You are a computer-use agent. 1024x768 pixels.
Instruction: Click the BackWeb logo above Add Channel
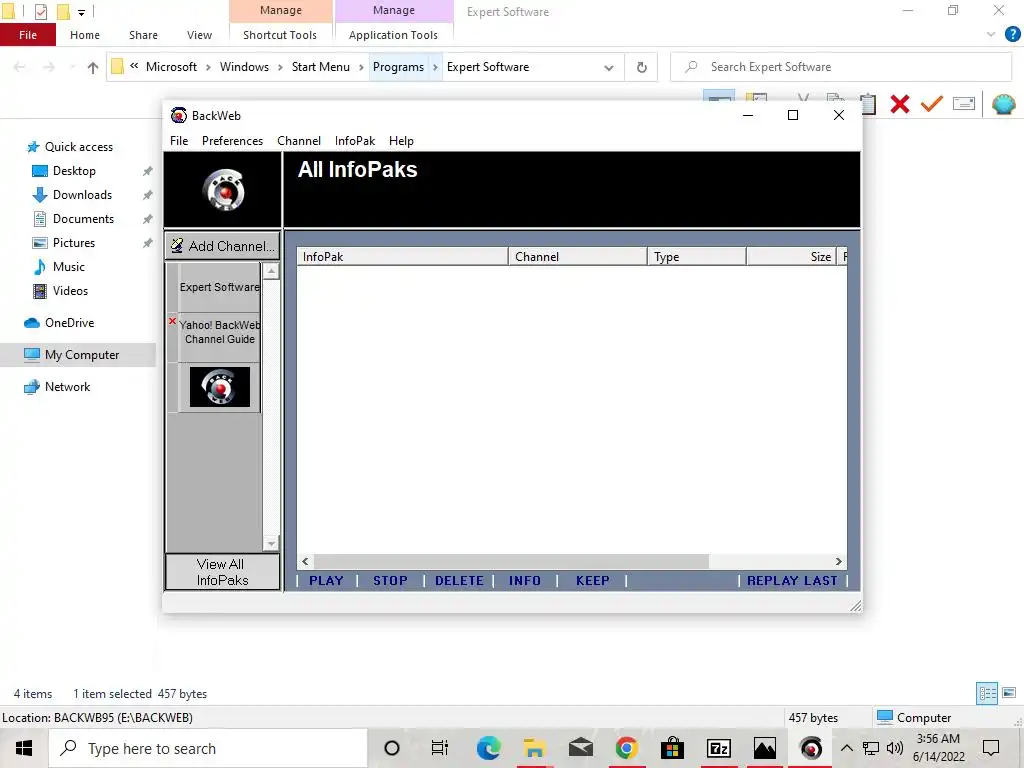[223, 190]
